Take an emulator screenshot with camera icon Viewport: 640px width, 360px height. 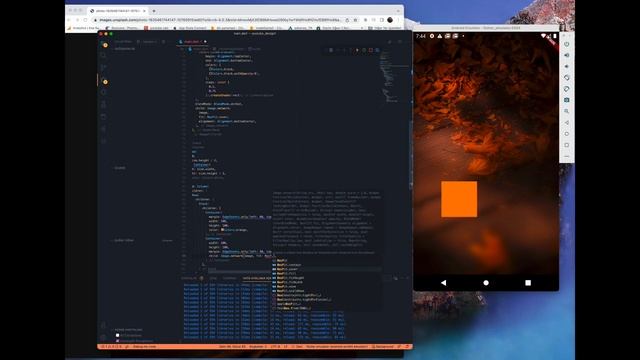(567, 100)
